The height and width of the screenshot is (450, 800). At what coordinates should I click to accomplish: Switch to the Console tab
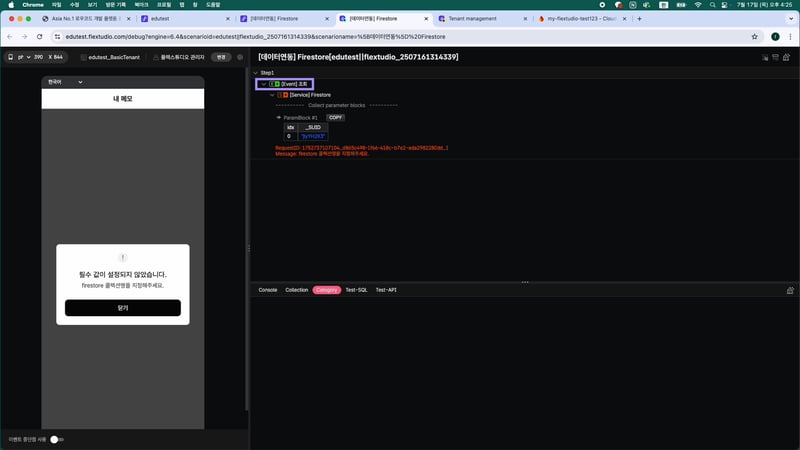(268, 290)
